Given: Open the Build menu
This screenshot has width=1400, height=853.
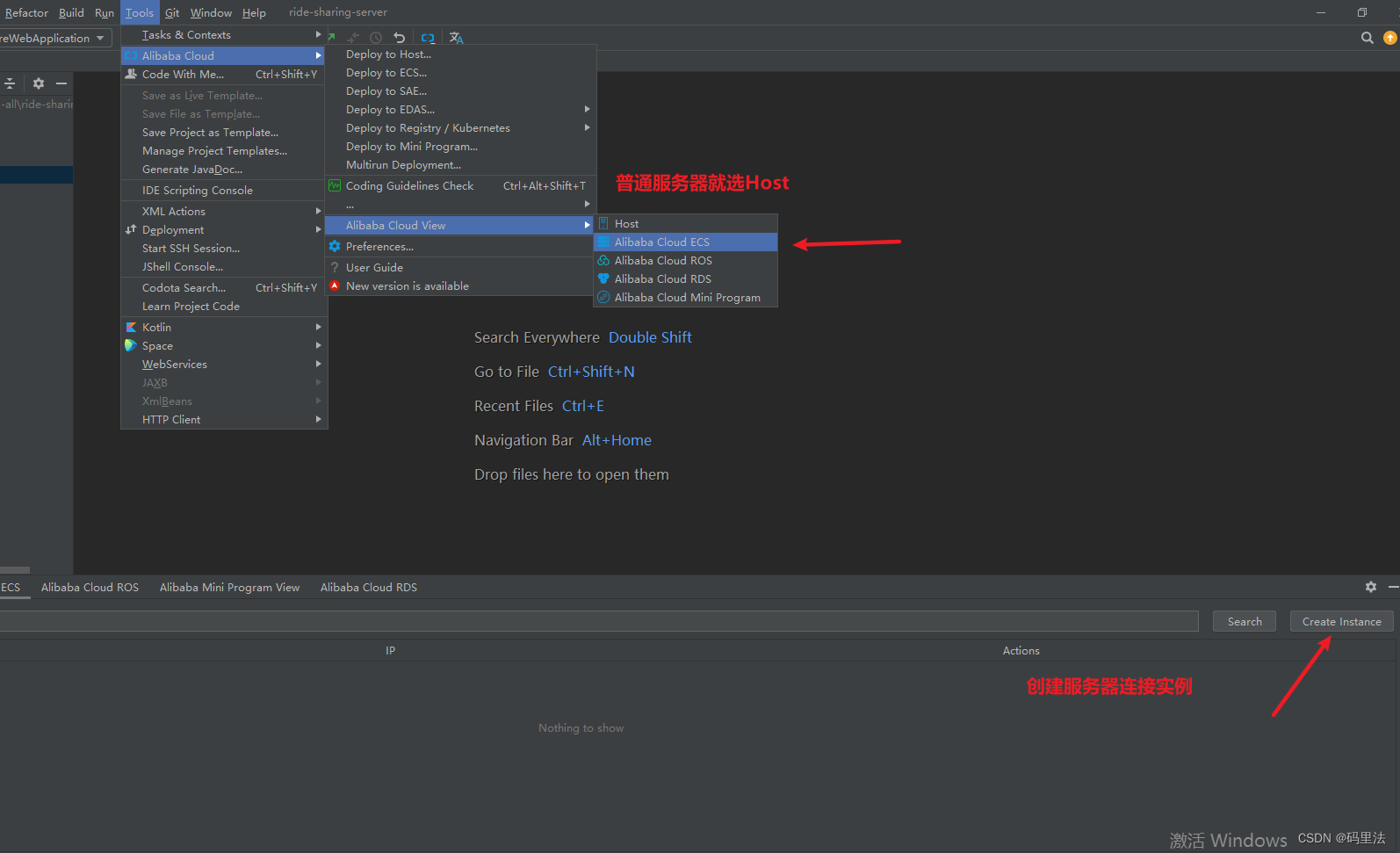Looking at the screenshot, I should tap(71, 13).
